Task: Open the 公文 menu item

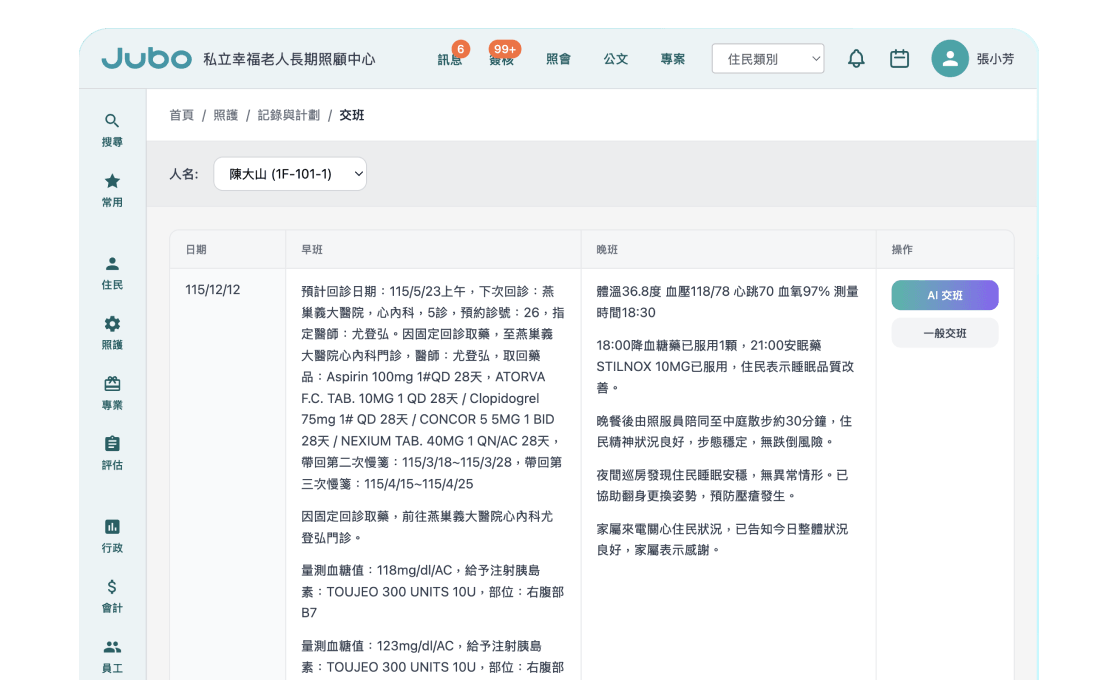Action: tap(616, 59)
